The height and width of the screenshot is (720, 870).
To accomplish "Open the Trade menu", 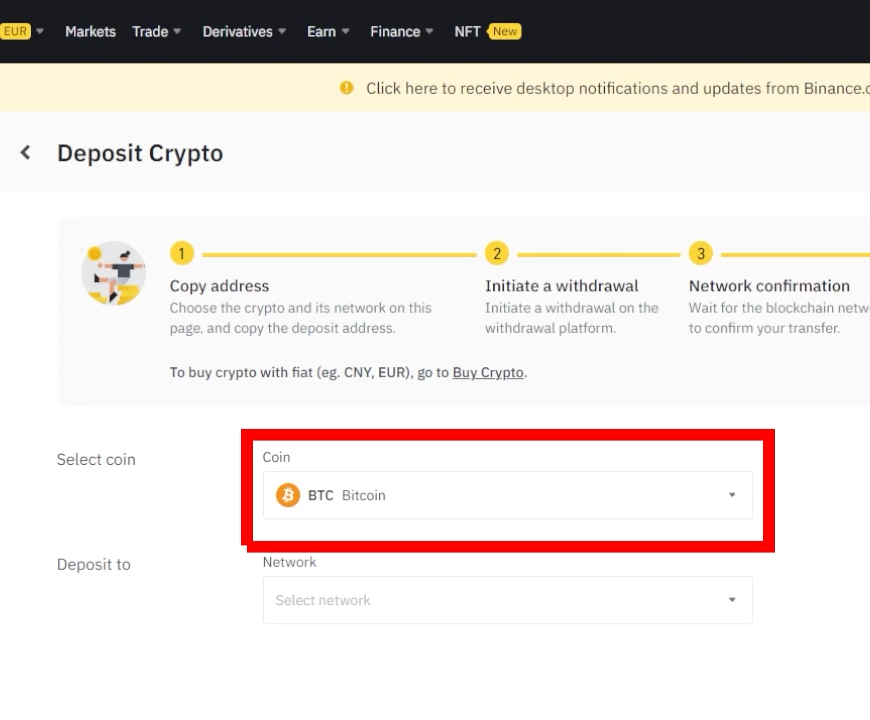I will pyautogui.click(x=156, y=32).
